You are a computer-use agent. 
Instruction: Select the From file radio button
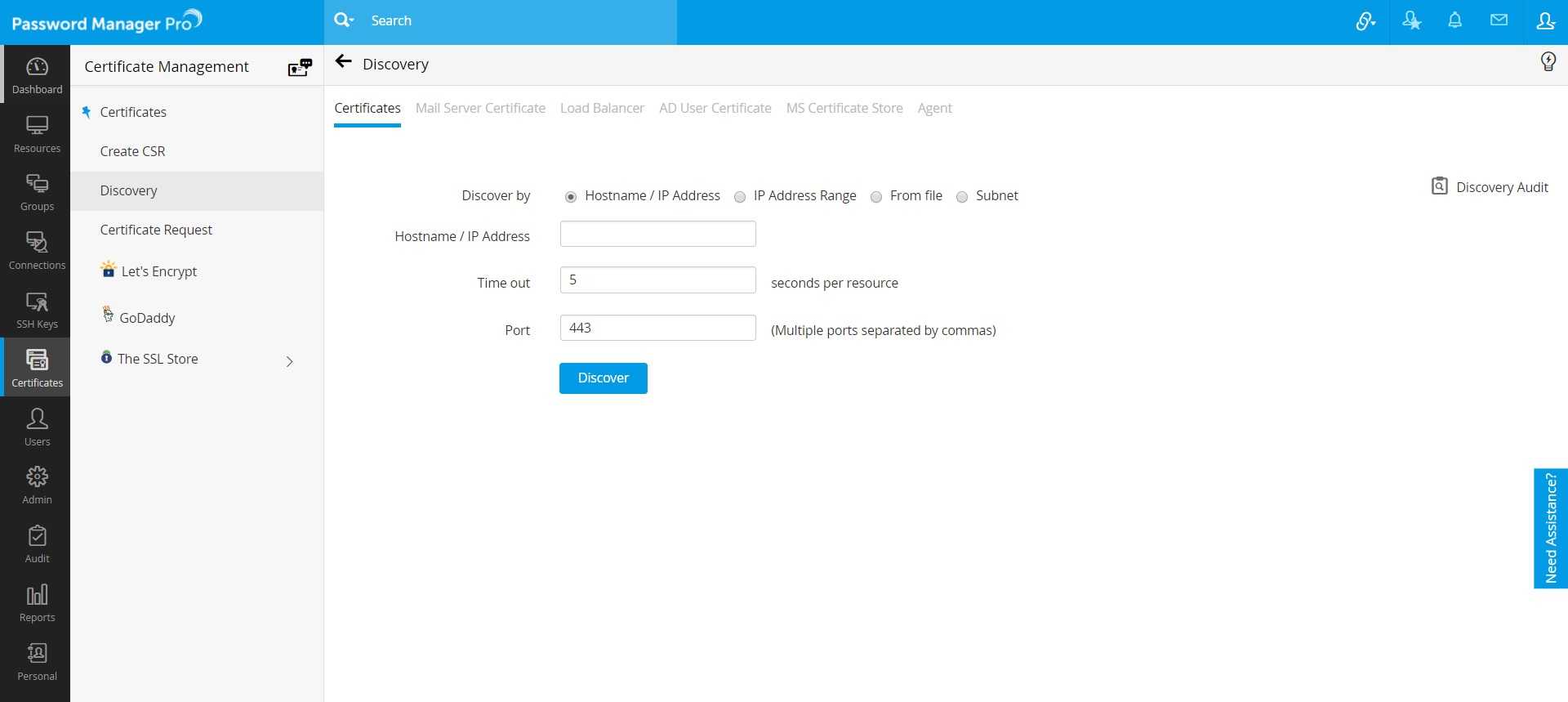pyautogui.click(x=876, y=197)
